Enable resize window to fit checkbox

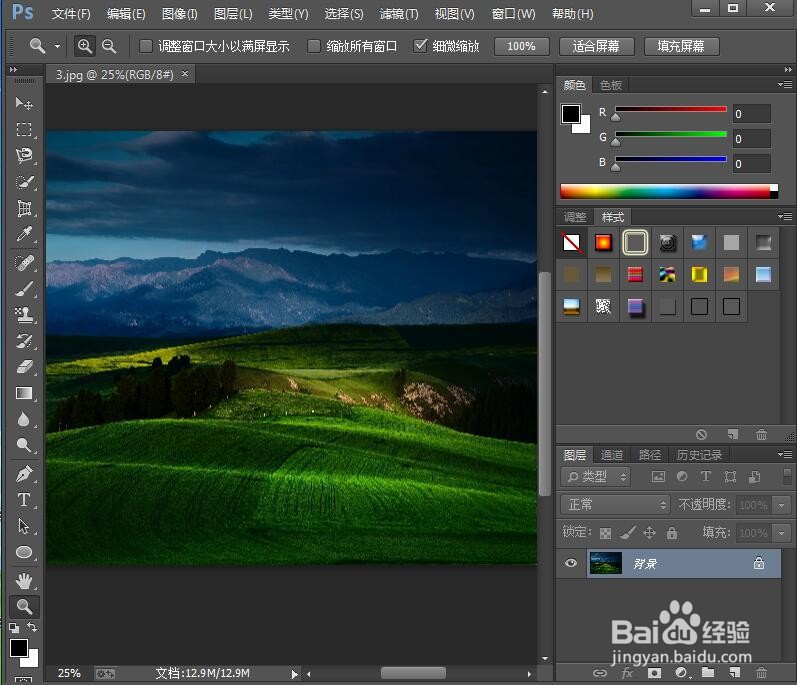(146, 46)
